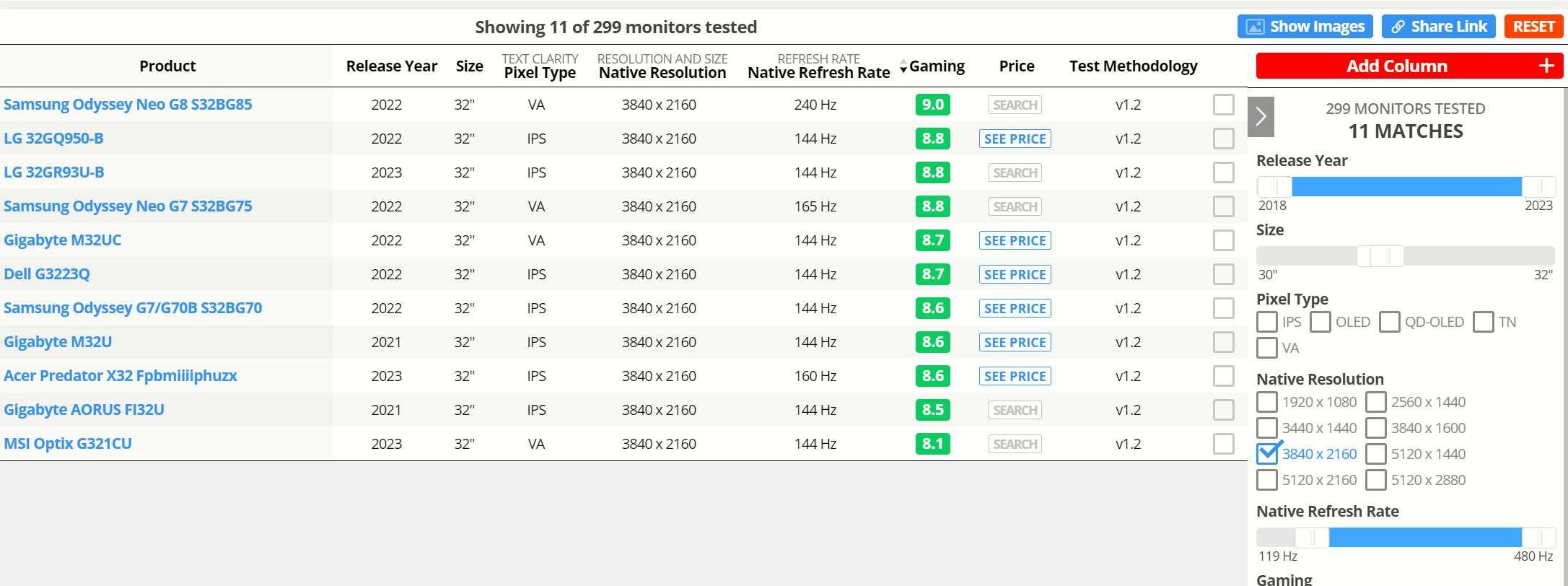Tick compare checkbox for Dell G3223Q

click(1223, 274)
